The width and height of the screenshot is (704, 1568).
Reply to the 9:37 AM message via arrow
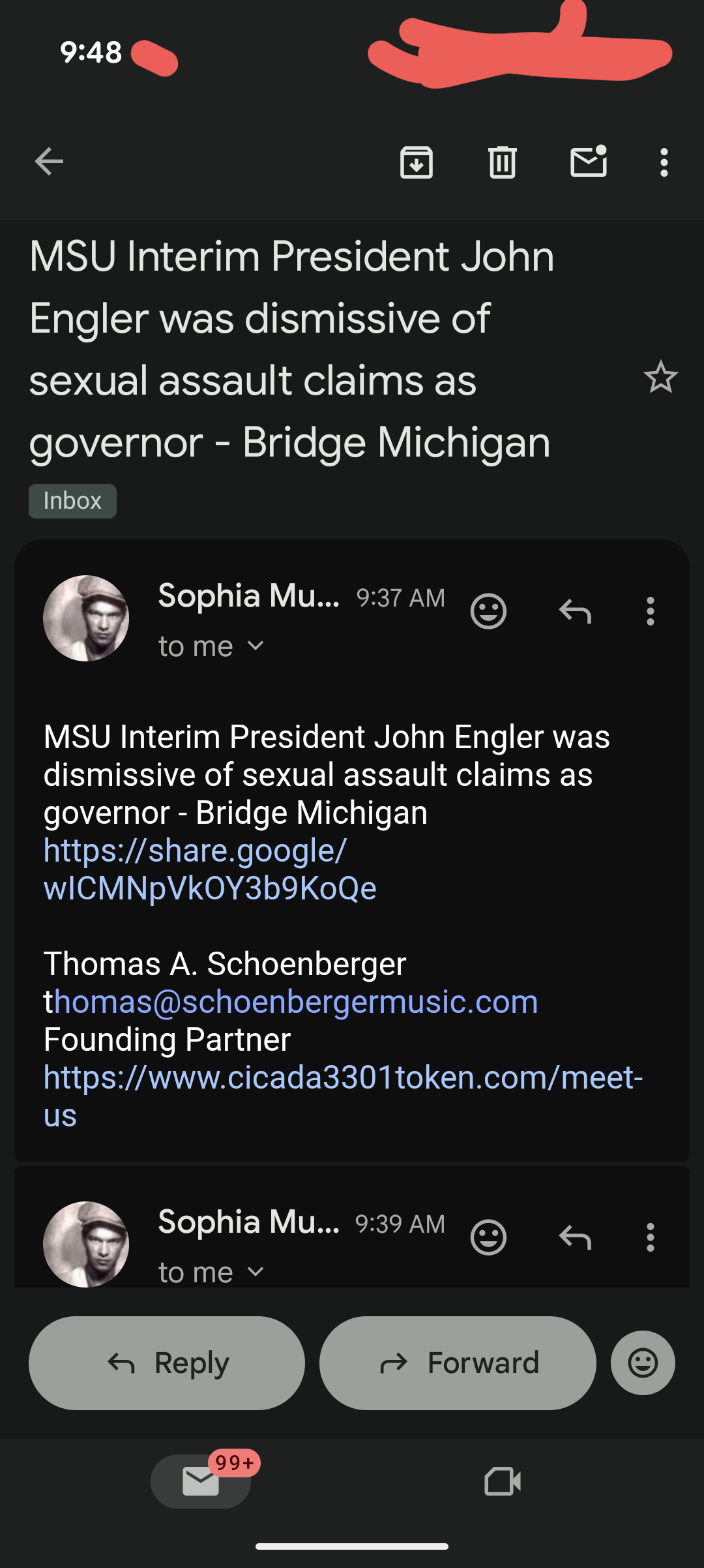point(575,611)
